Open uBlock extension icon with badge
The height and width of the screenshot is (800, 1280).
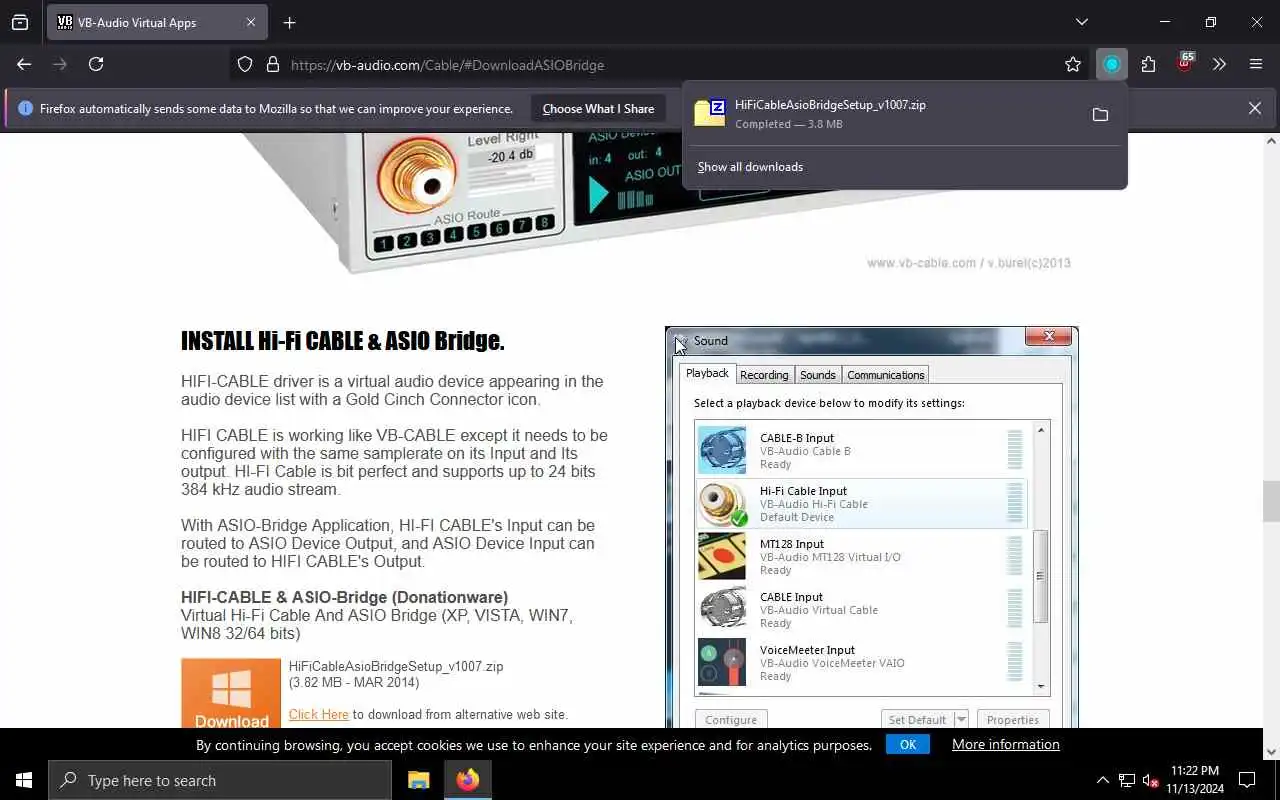click(1184, 63)
